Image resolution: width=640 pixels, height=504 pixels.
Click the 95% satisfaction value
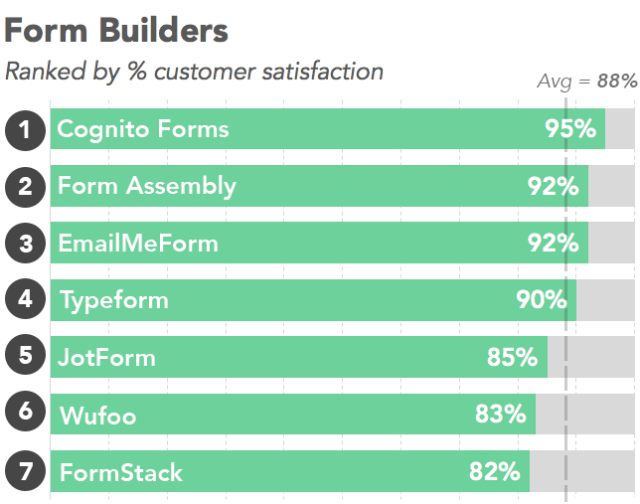point(570,129)
